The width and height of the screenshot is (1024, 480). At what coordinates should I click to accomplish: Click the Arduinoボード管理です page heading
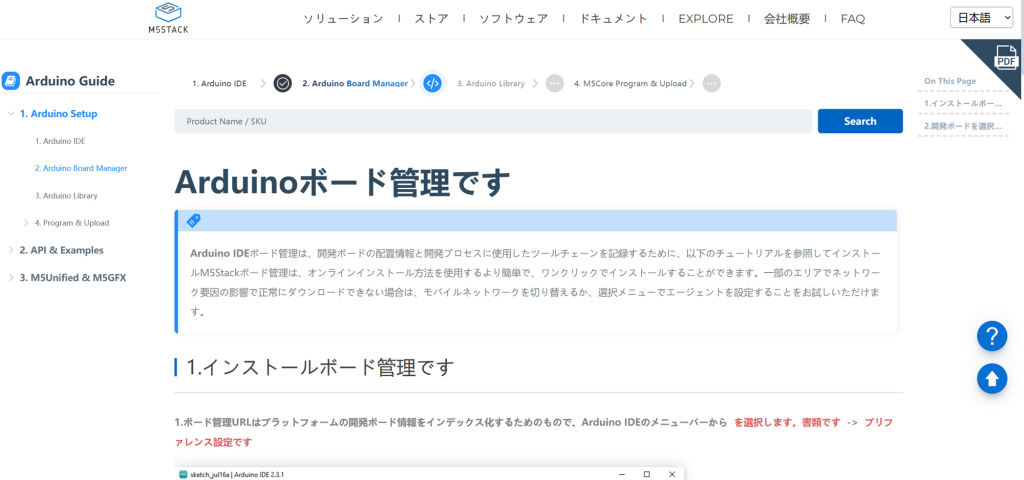coord(342,183)
